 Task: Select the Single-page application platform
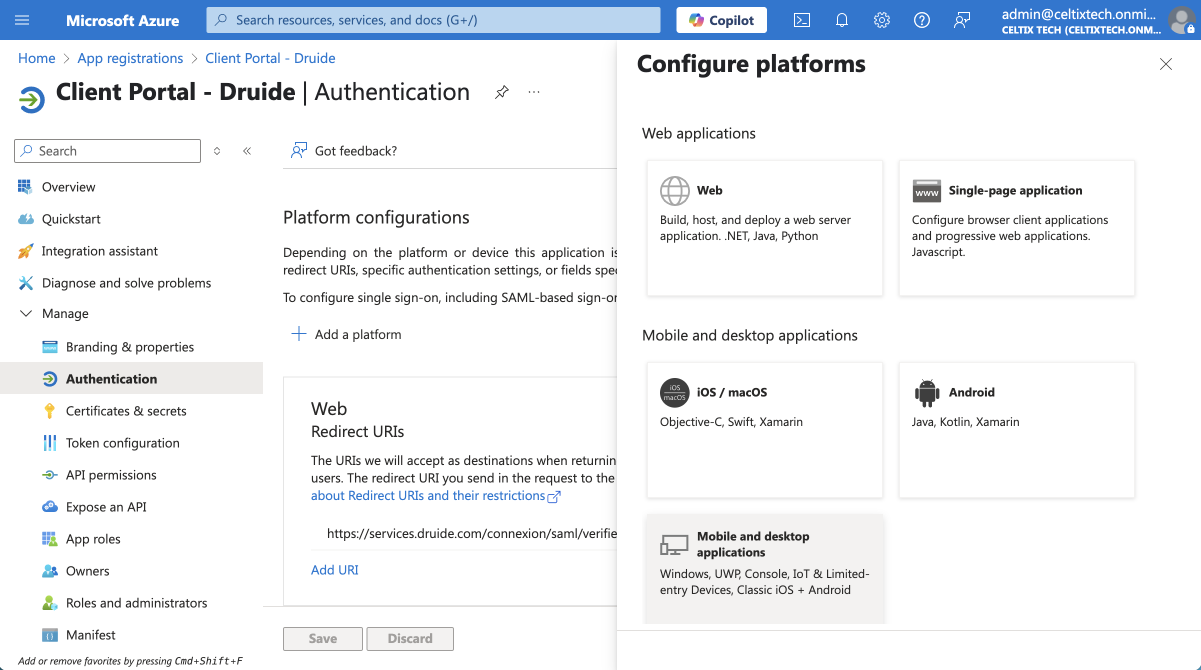click(1016, 228)
